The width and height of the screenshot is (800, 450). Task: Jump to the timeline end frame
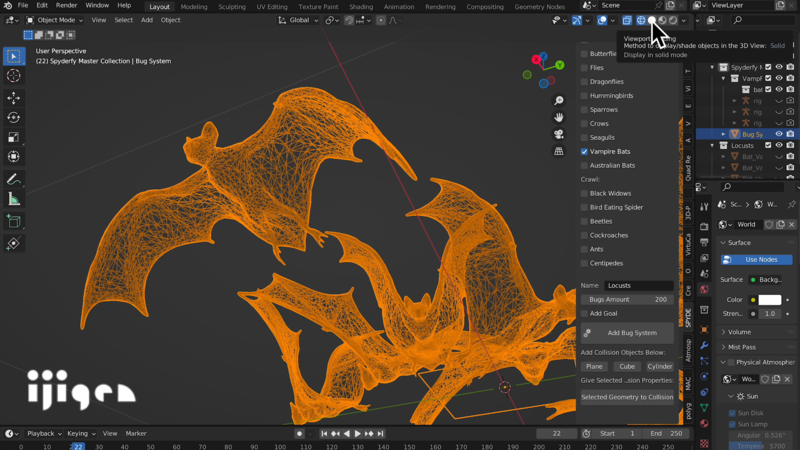click(x=380, y=434)
